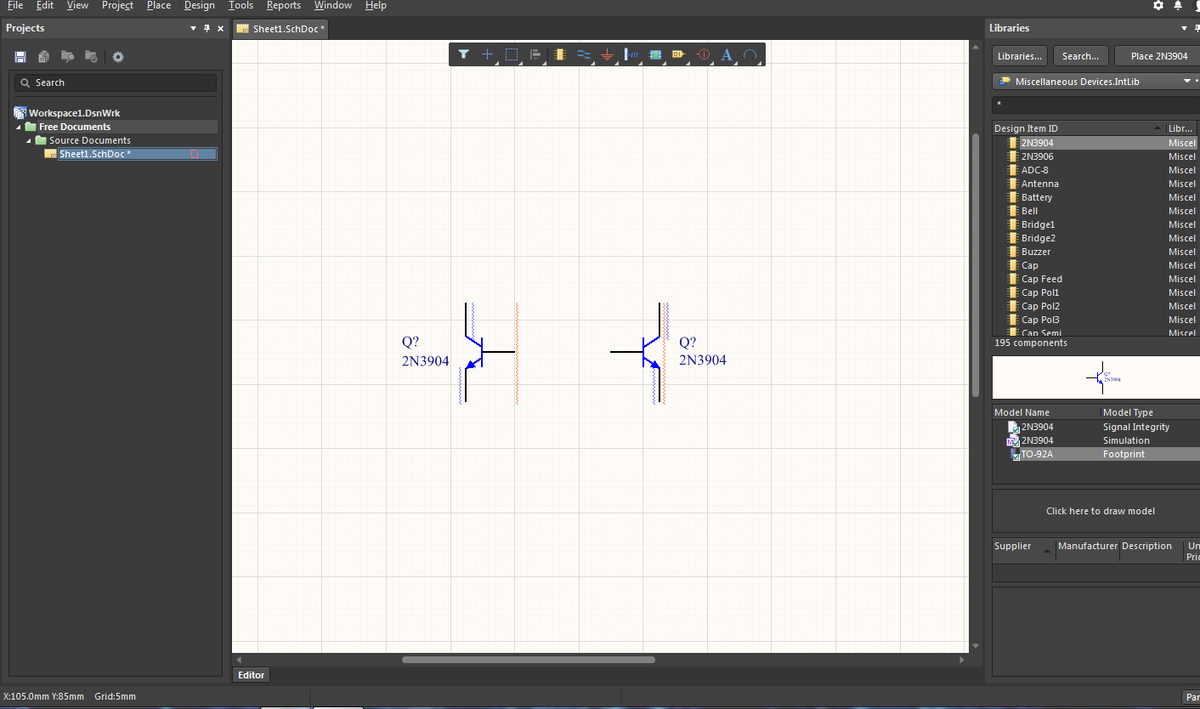Select Battery in the component list
The image size is (1200, 709).
1036,198
